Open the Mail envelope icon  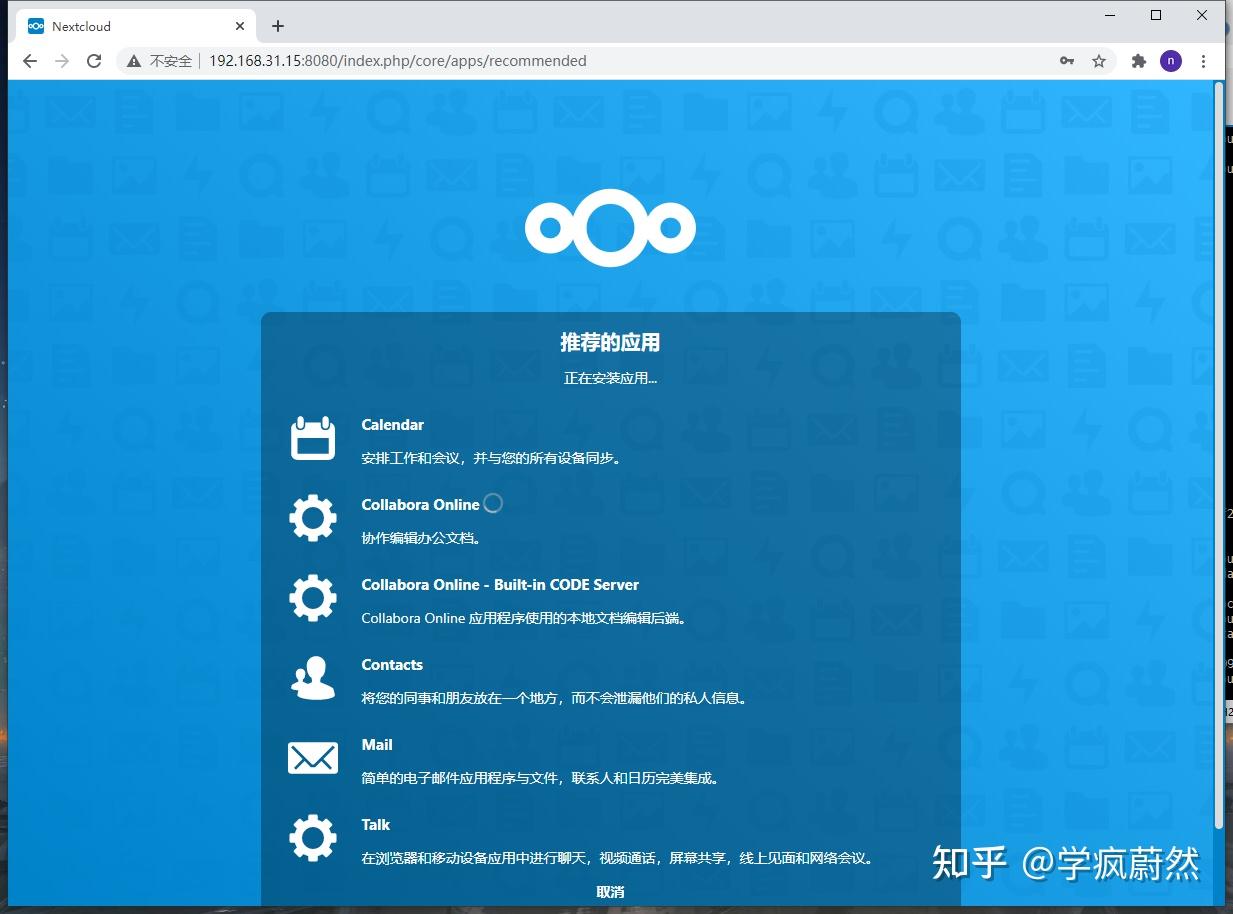[x=312, y=758]
